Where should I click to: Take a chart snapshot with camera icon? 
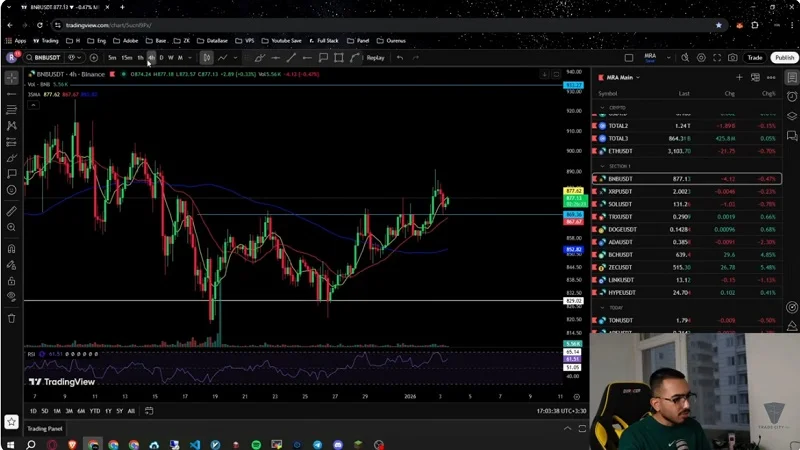(x=733, y=57)
